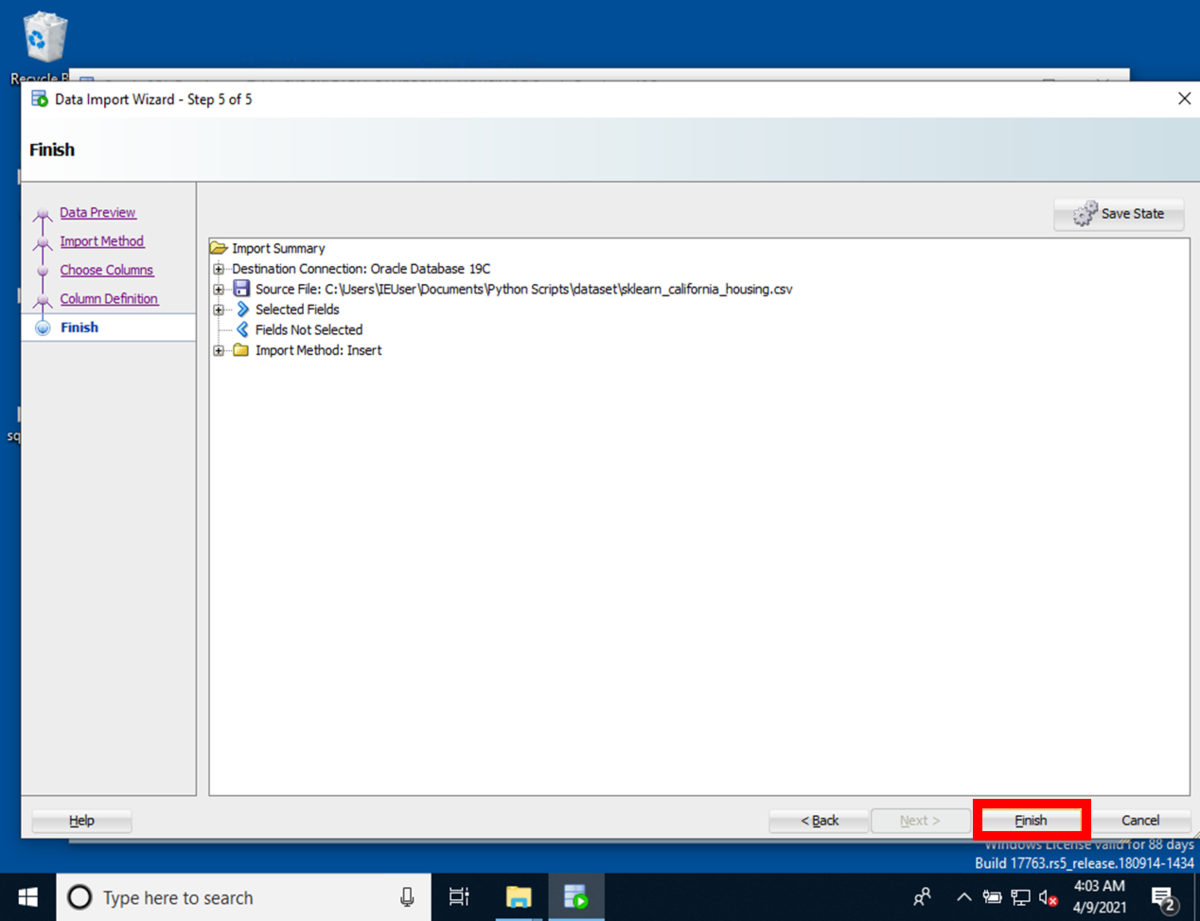
Task: Click the muted volume tray icon
Action: (1048, 897)
